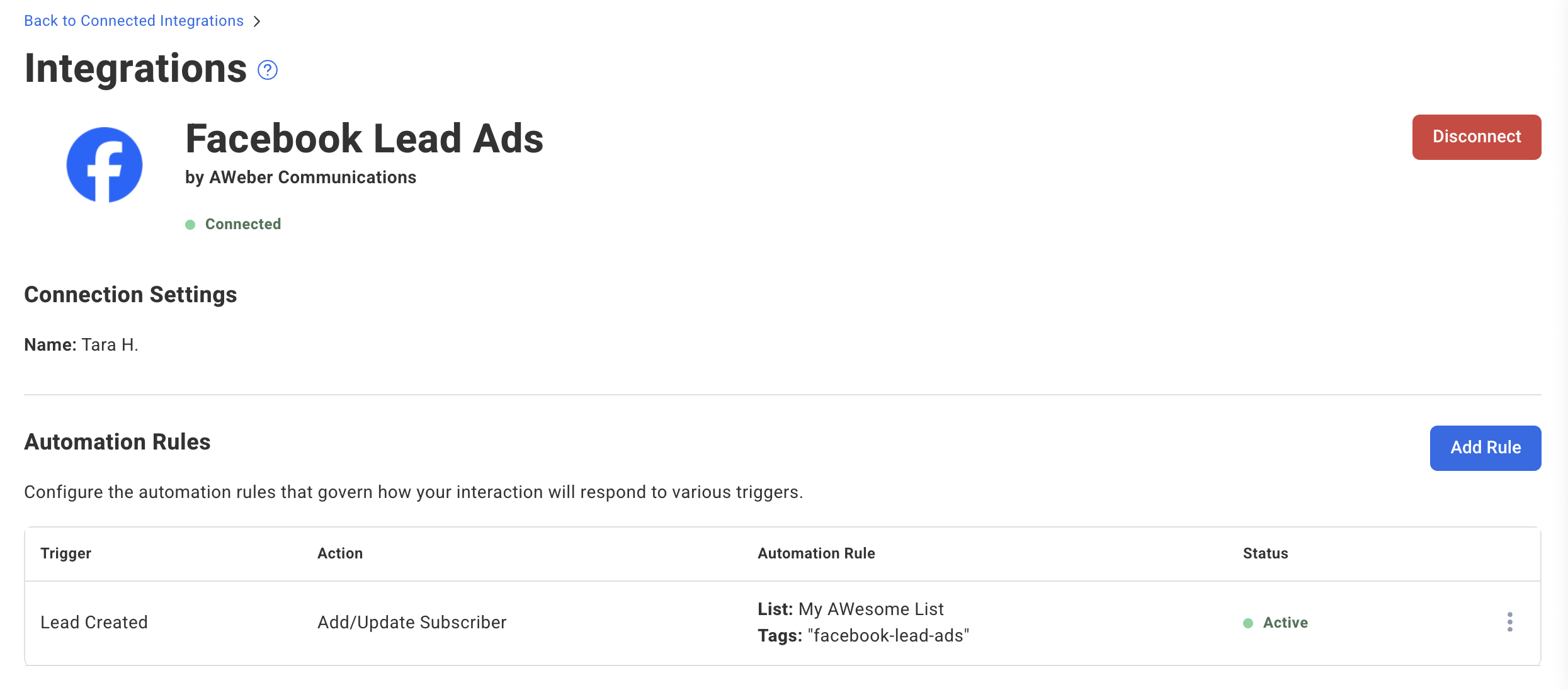Click the Trigger column header
This screenshot has width=1568, height=690.
(65, 553)
